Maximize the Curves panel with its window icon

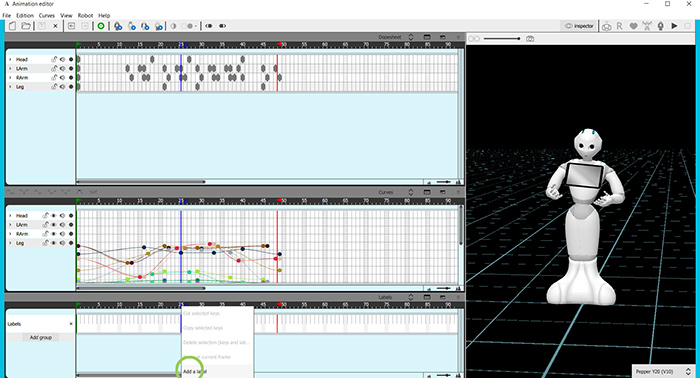pos(427,192)
